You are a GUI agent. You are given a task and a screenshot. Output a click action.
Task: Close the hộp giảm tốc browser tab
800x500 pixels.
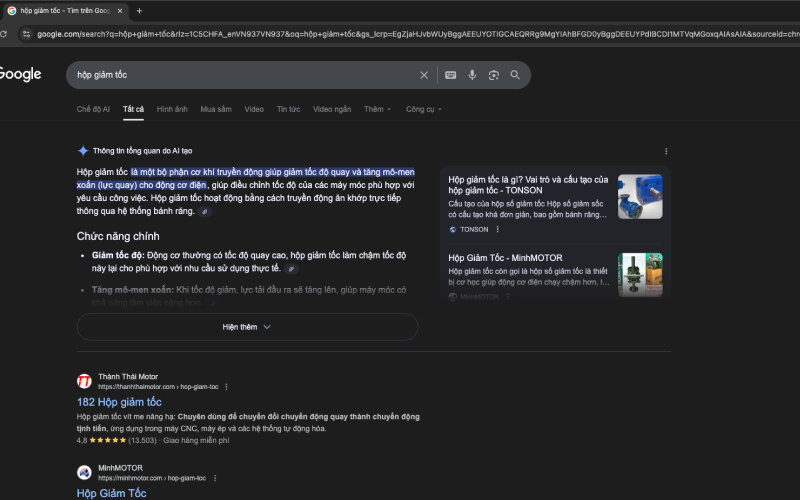click(x=120, y=11)
